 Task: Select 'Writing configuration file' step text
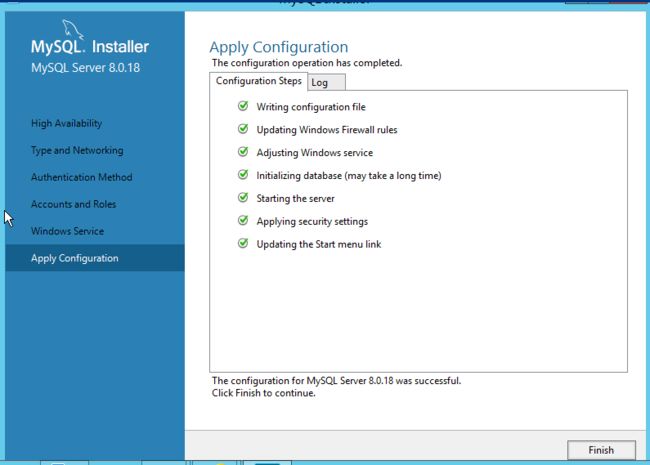311,107
